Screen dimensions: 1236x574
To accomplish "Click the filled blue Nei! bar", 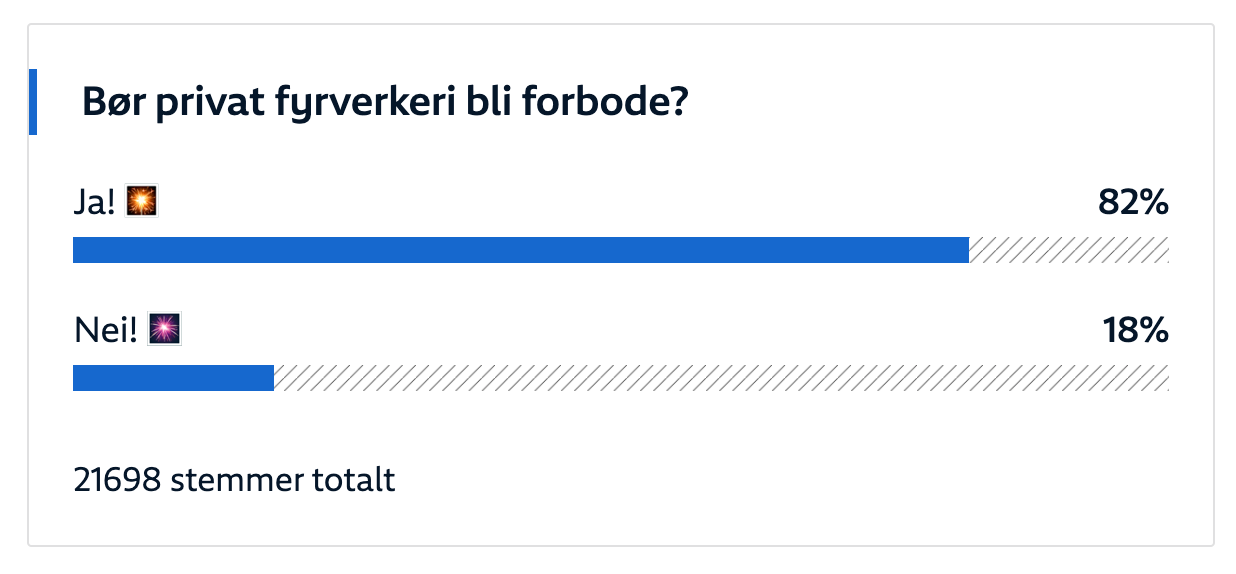I will click(x=174, y=378).
